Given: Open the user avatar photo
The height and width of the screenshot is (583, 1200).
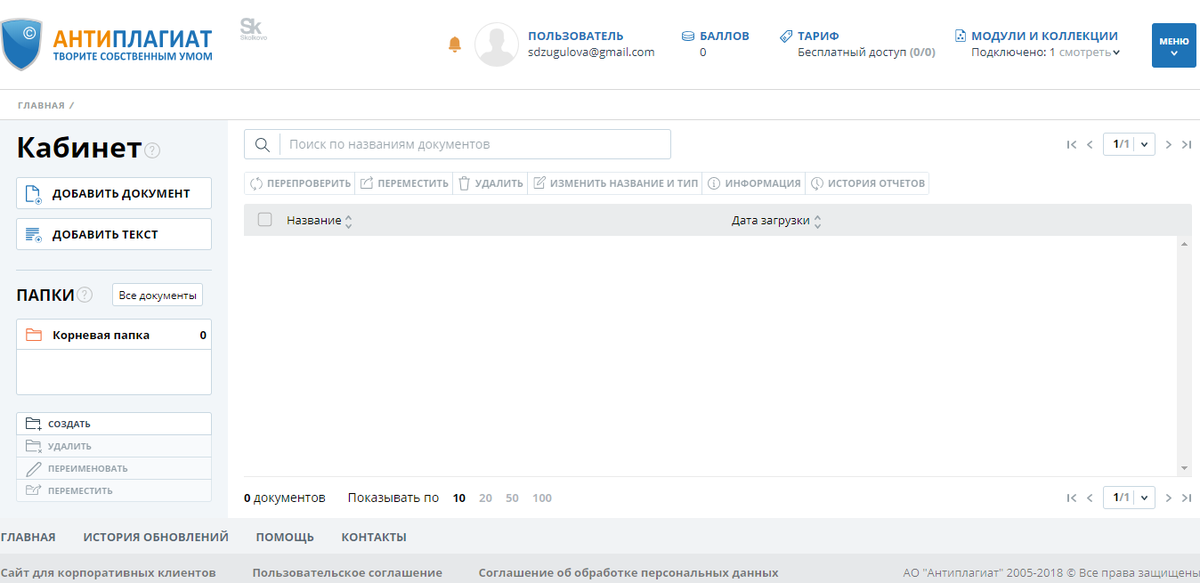Looking at the screenshot, I should point(497,44).
